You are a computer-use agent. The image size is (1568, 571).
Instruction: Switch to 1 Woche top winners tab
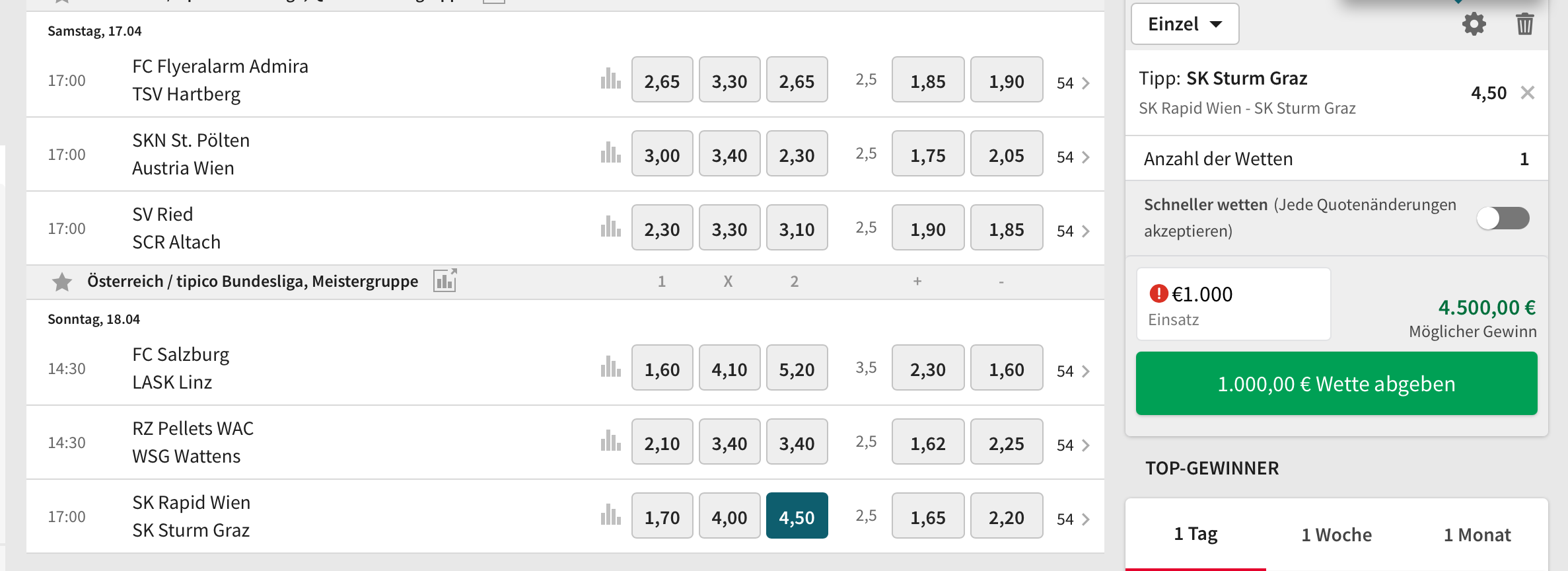pos(1337,535)
